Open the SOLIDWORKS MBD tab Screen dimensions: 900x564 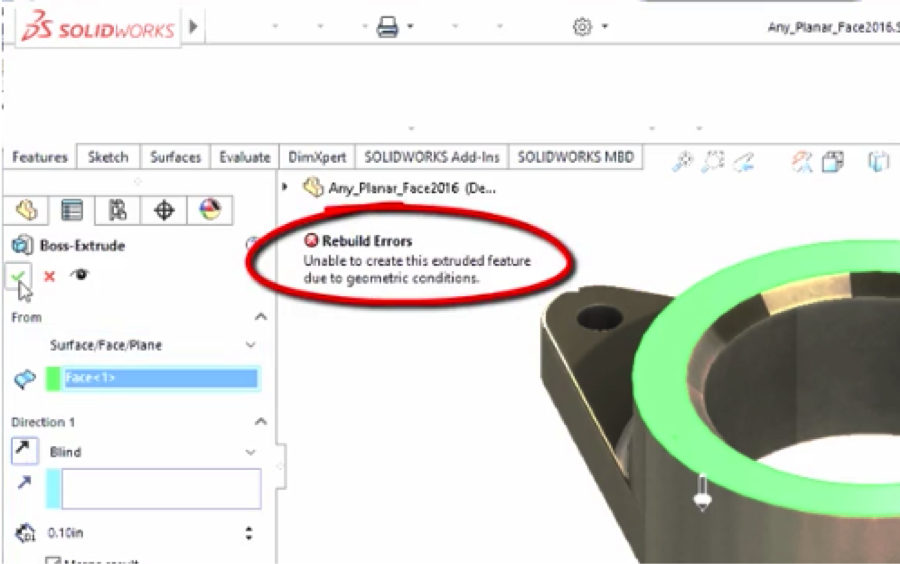click(576, 157)
